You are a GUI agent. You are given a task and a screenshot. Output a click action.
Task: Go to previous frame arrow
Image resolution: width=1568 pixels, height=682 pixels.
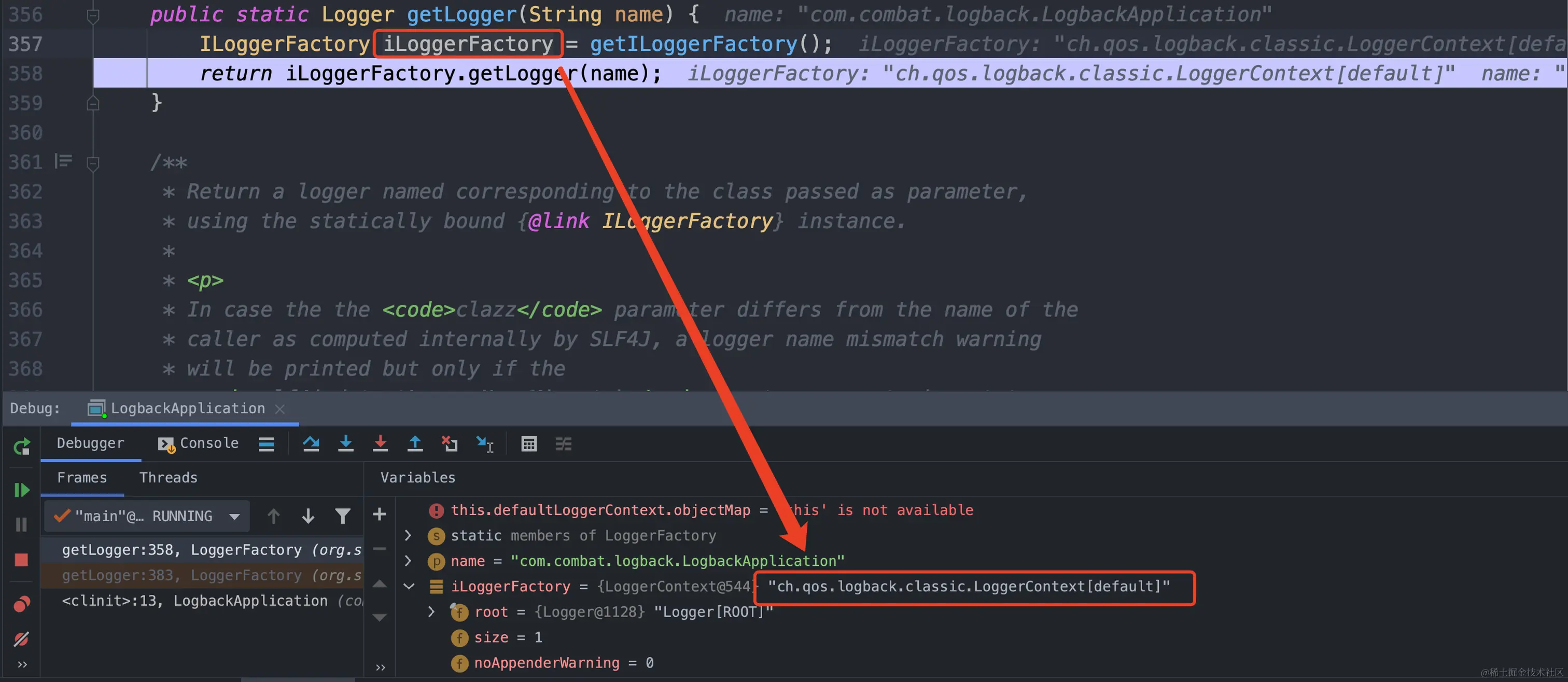click(274, 517)
